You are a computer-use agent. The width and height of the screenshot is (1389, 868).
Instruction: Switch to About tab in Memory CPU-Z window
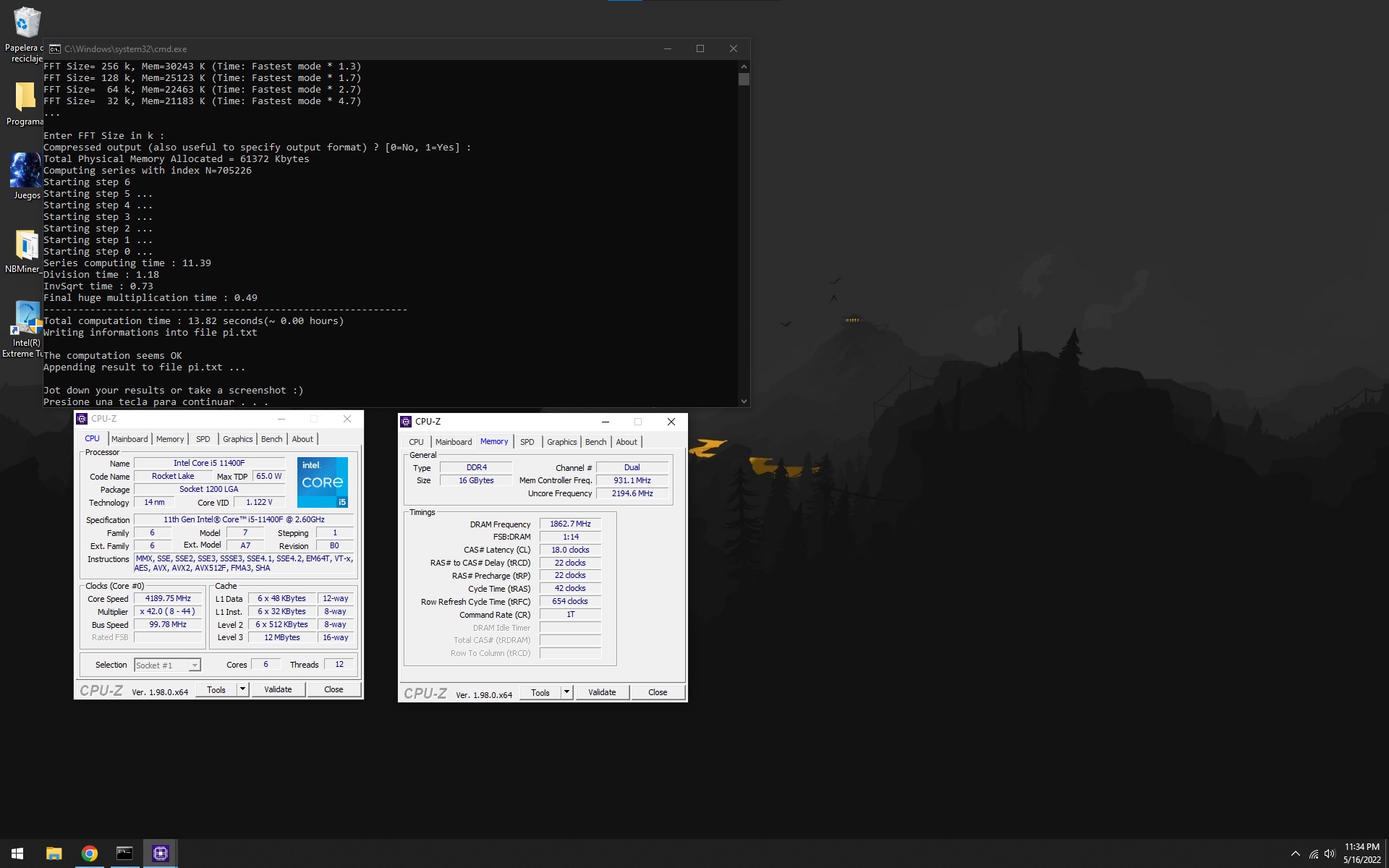626,442
